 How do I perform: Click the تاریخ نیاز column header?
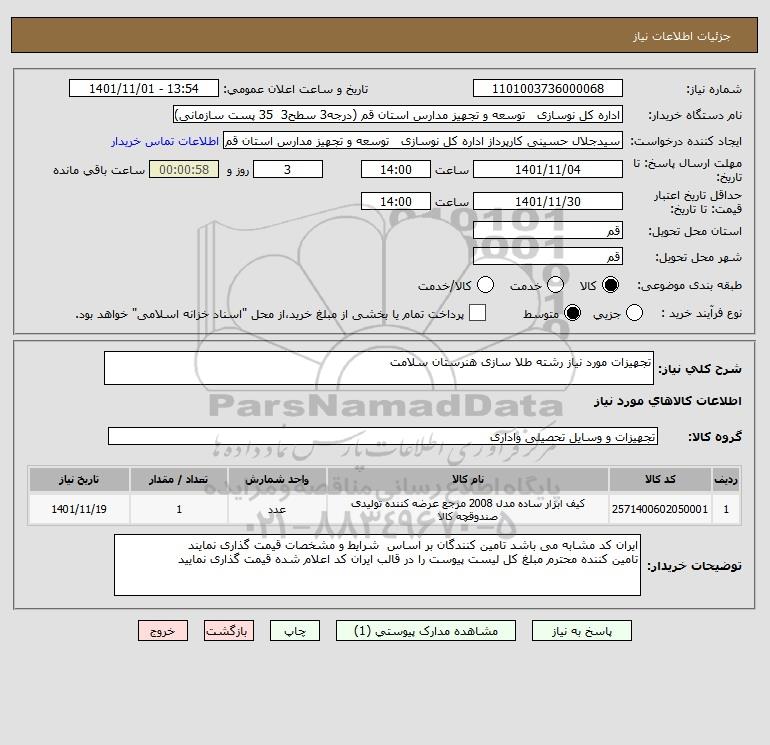(x=79, y=479)
